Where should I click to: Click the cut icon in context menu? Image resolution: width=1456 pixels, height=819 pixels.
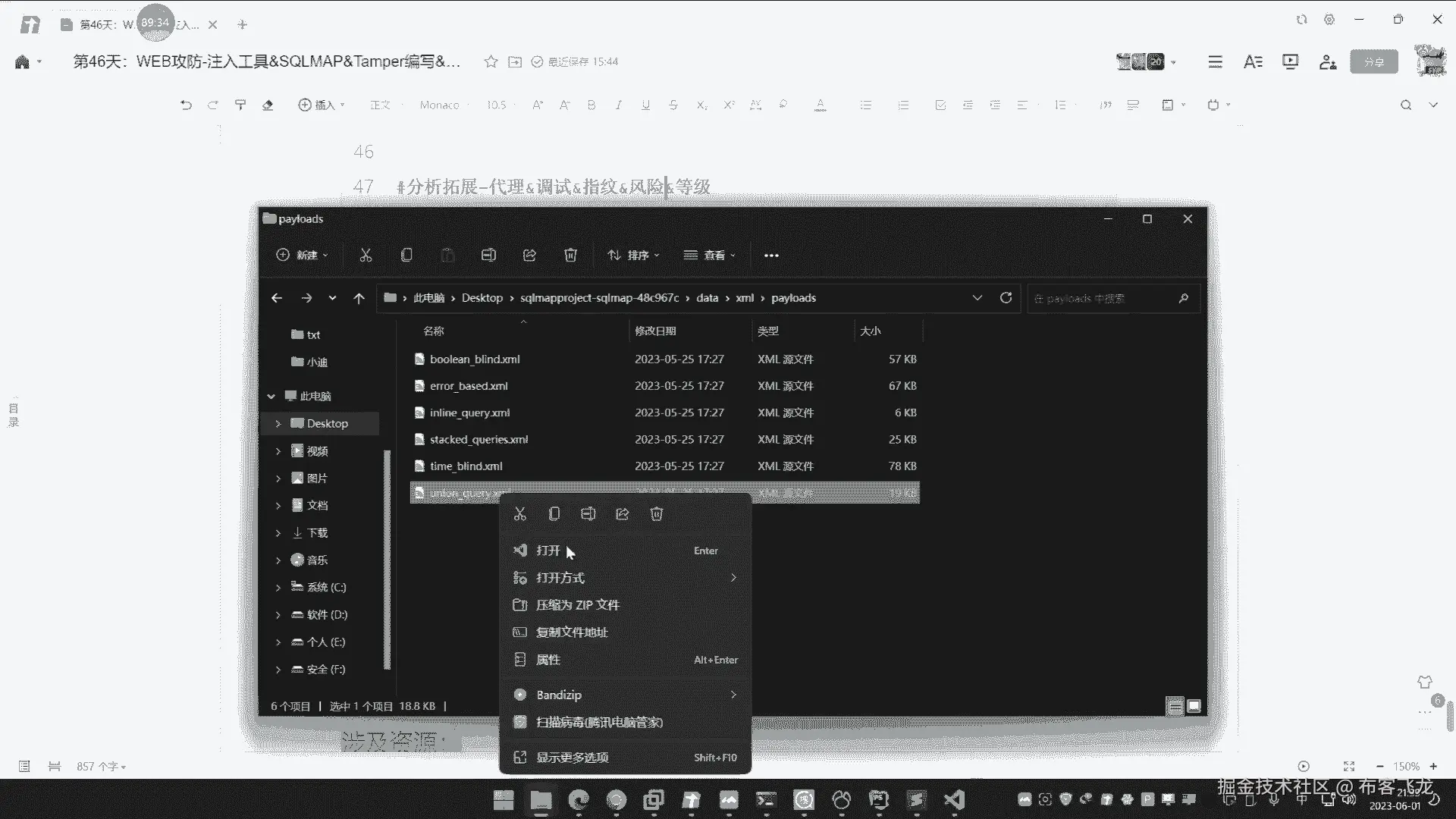tap(519, 514)
